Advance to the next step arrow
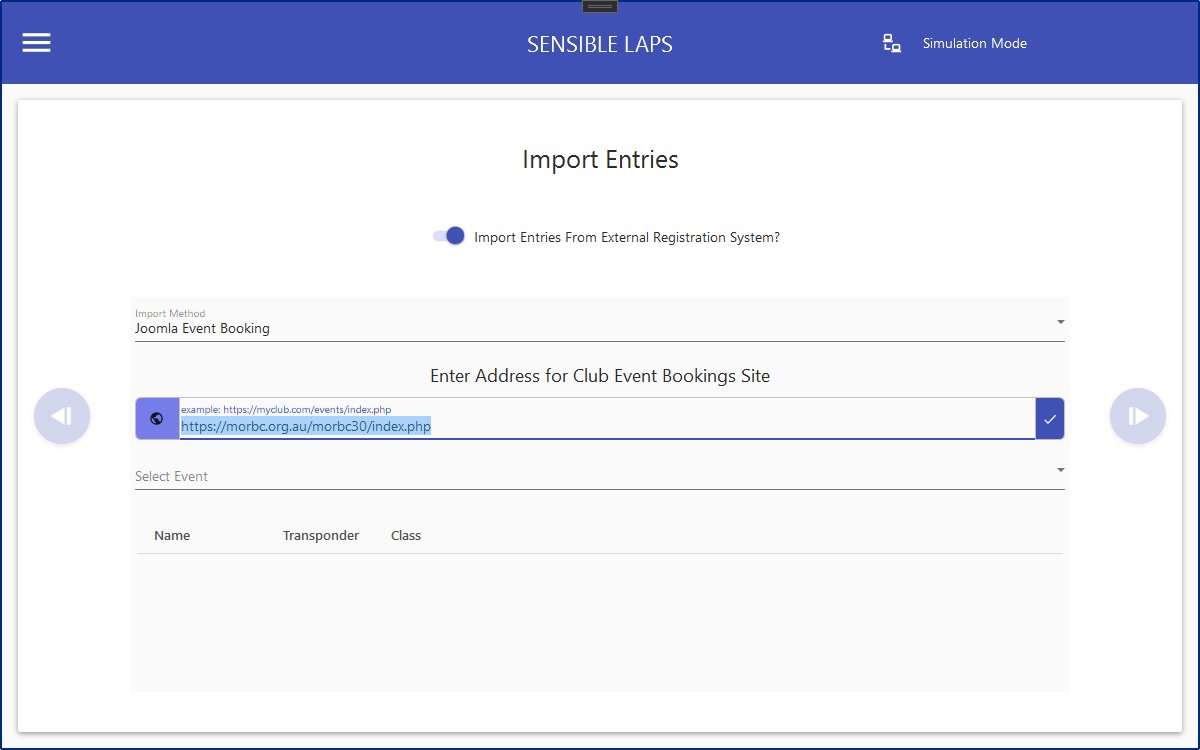Screen dimensions: 1200x750 tap(1138, 416)
